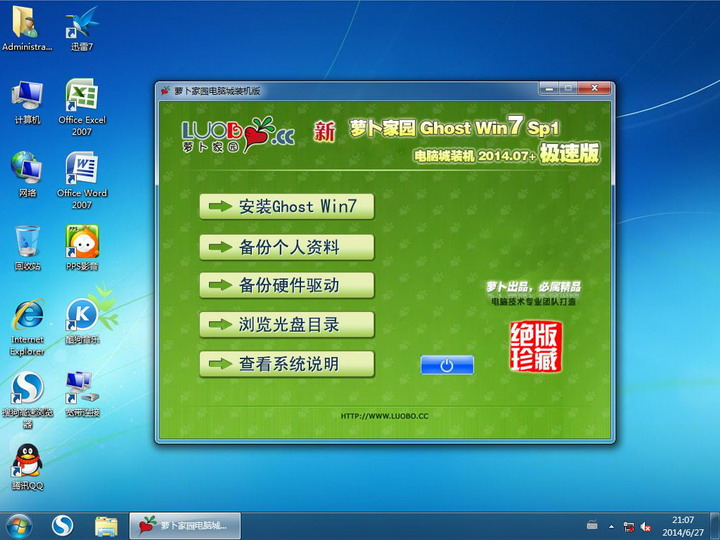Image resolution: width=720 pixels, height=540 pixels.
Task: Open the Sogou browser desktop shortcut
Action: 28,399
